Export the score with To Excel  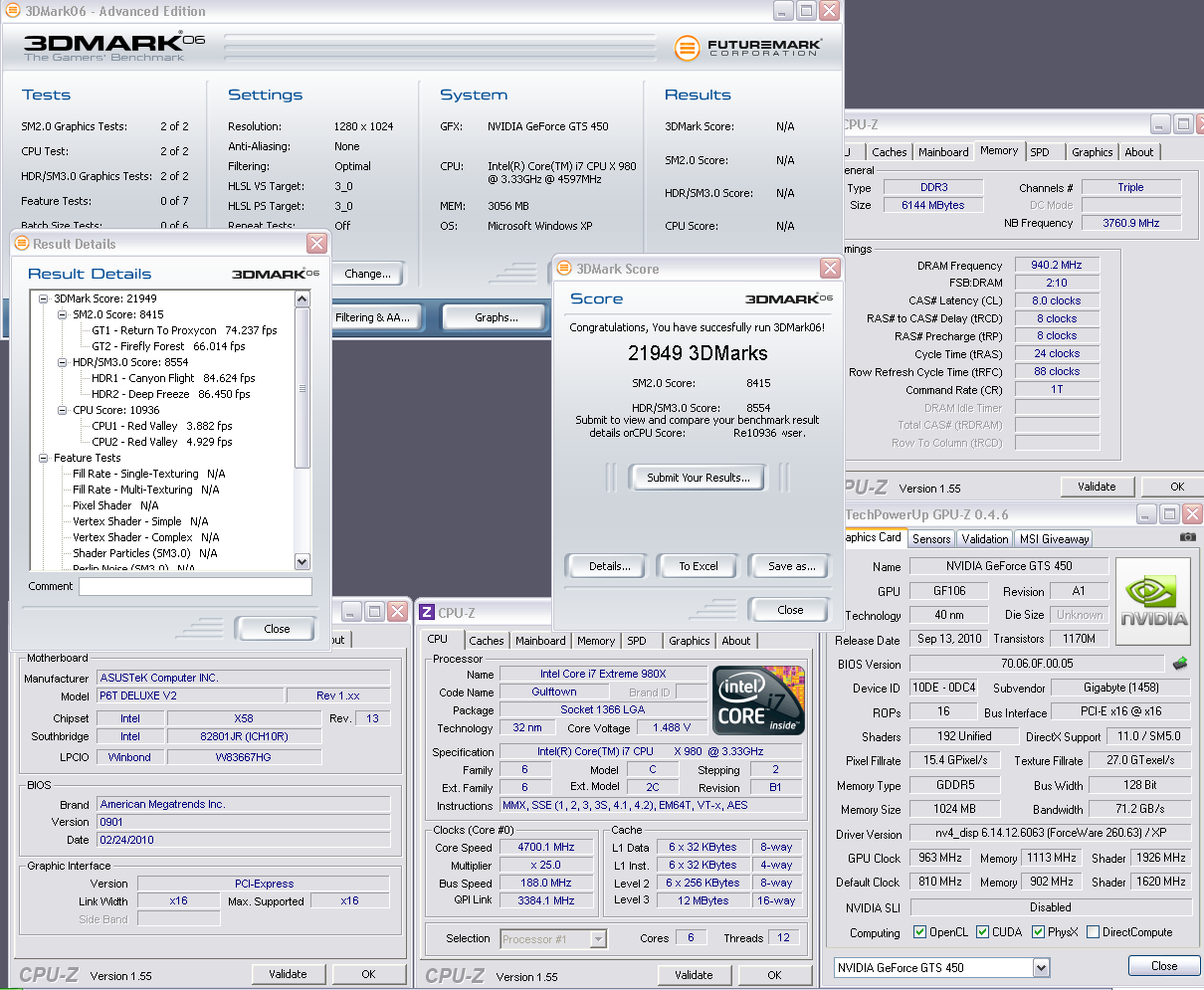coord(699,566)
